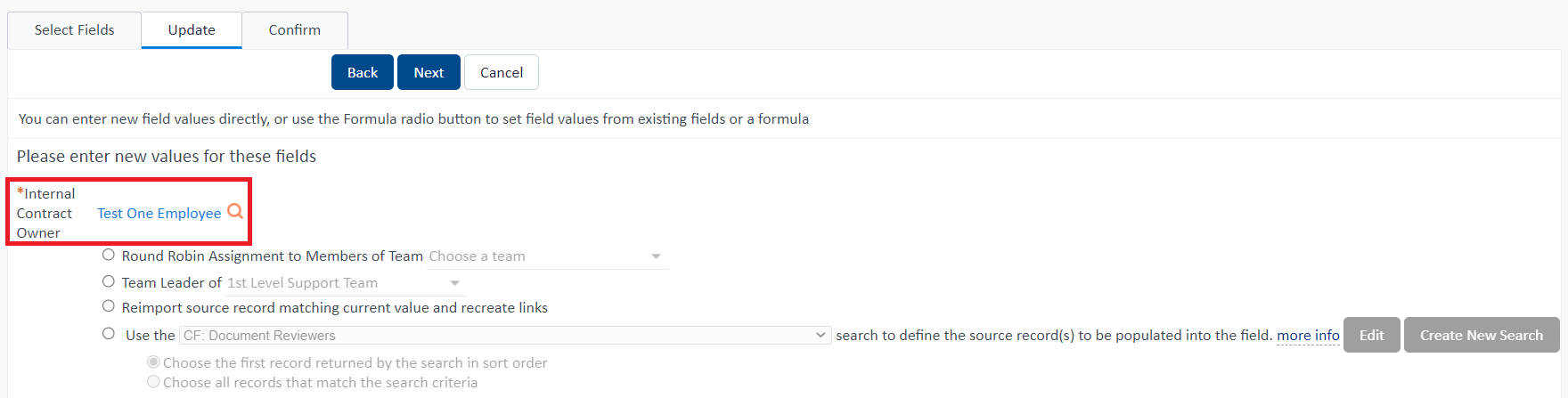The width and height of the screenshot is (1568, 398).
Task: Select Round Robin Assignment radio button
Action: (109, 255)
